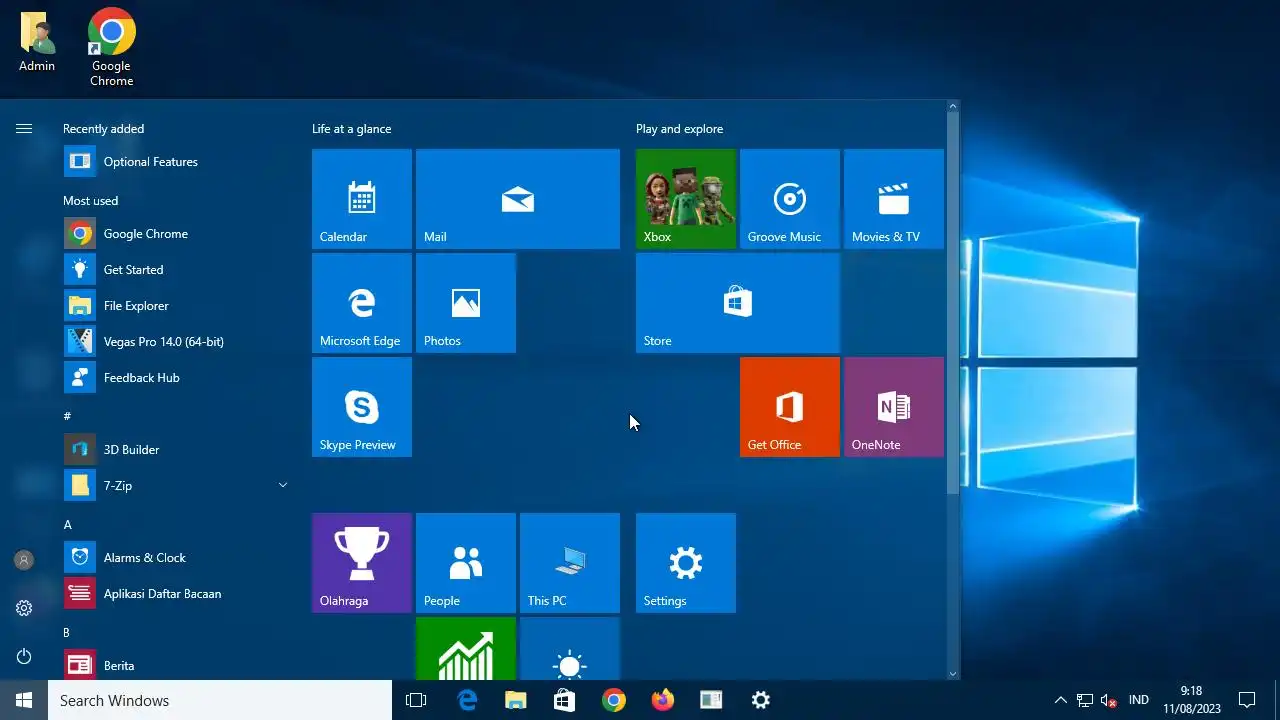Viewport: 1280px width, 720px height.
Task: Open Skype Preview tile
Action: (362, 407)
